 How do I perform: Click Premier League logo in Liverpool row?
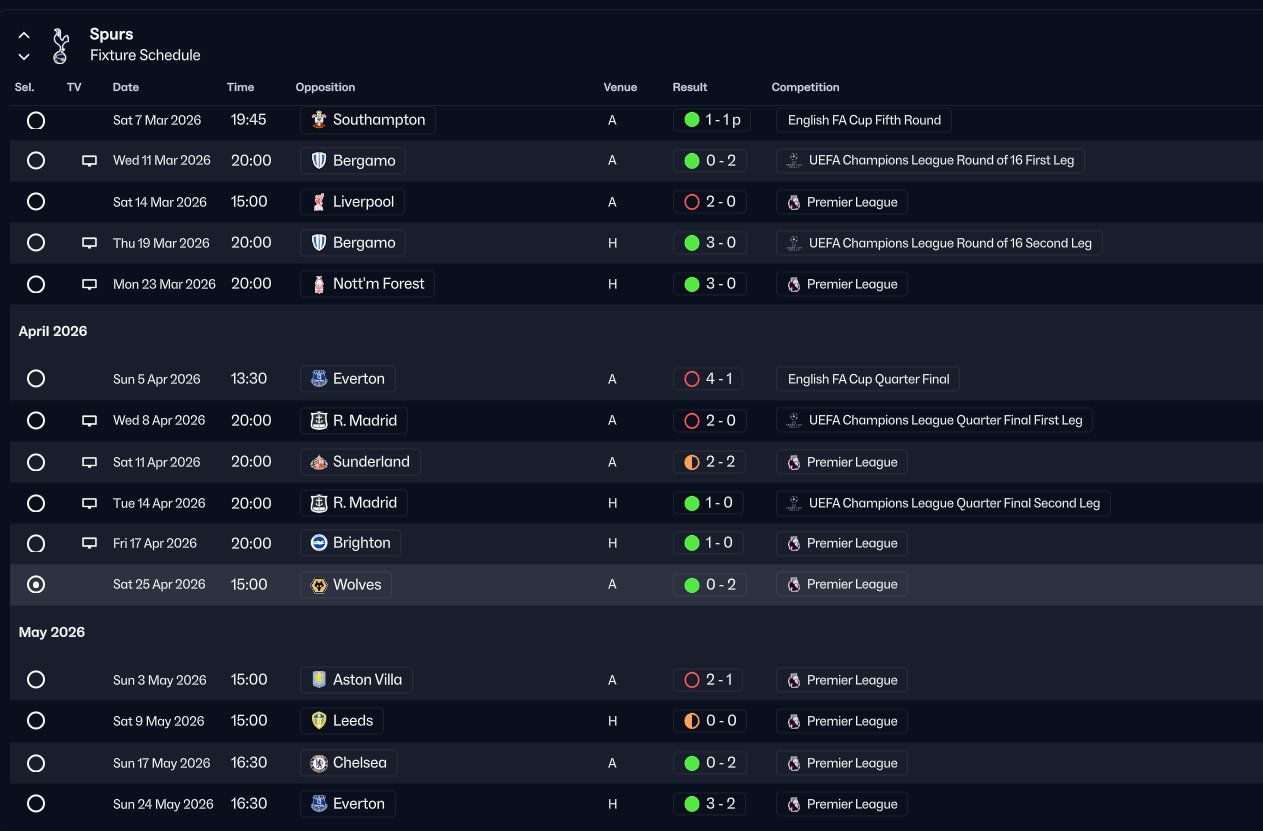click(793, 202)
